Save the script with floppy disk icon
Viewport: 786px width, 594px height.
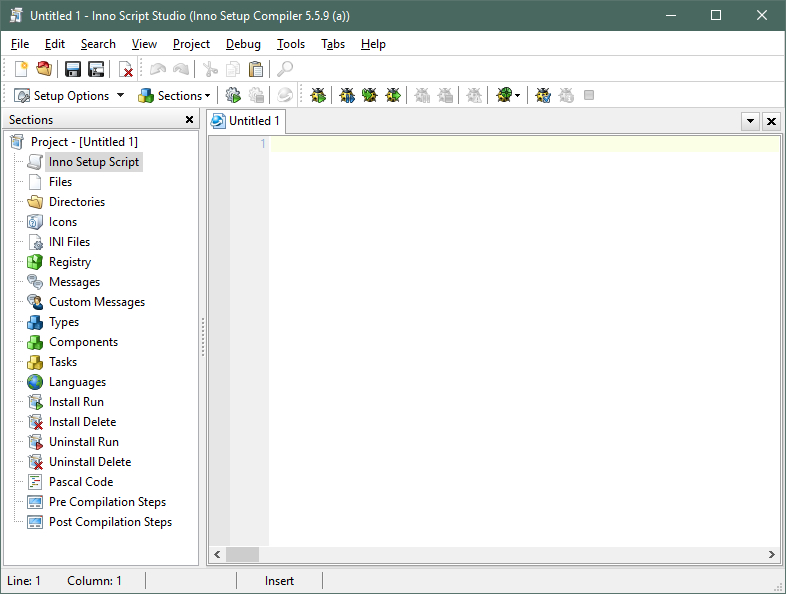click(x=73, y=69)
